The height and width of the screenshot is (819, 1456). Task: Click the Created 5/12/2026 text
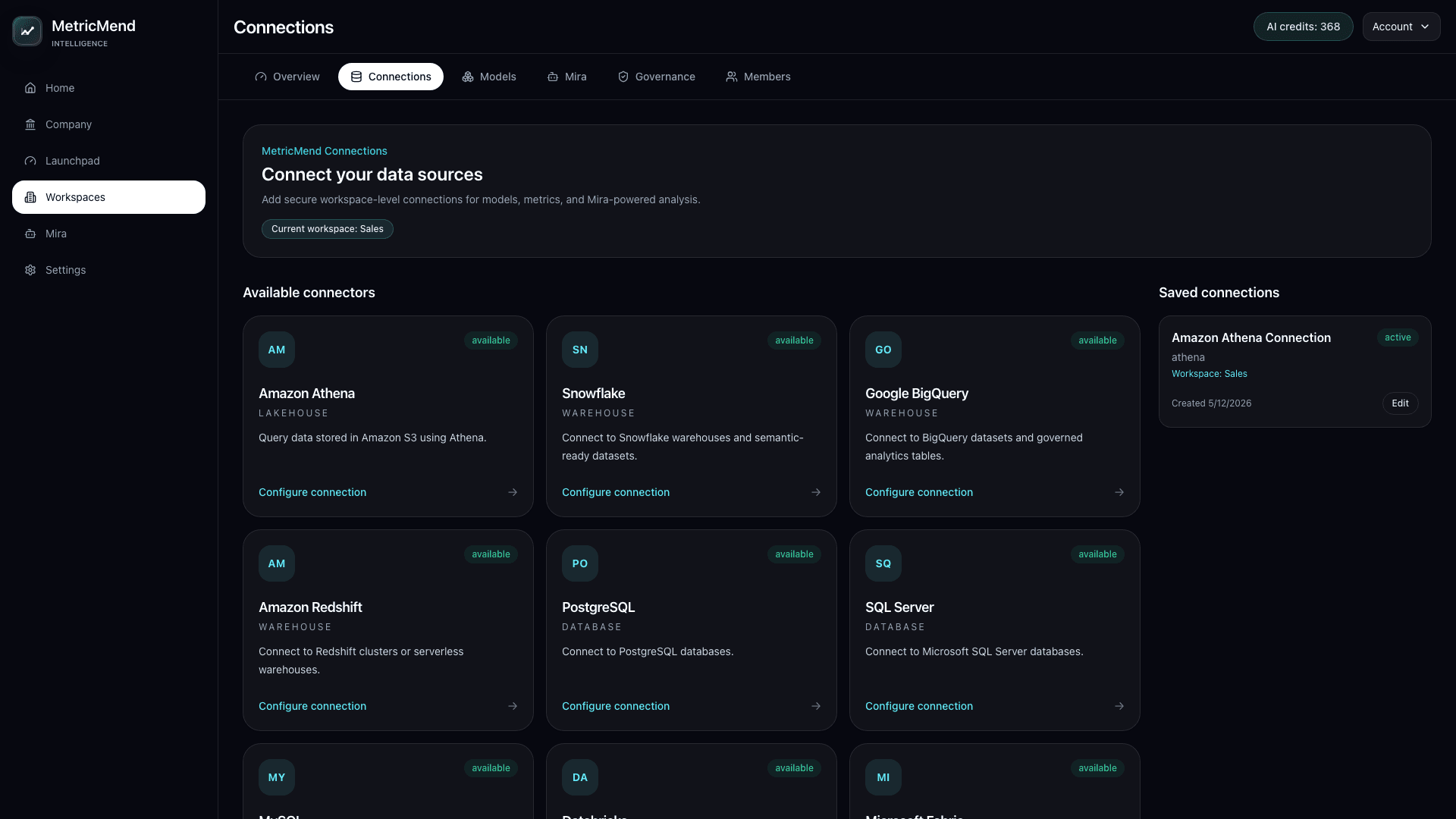1211,403
